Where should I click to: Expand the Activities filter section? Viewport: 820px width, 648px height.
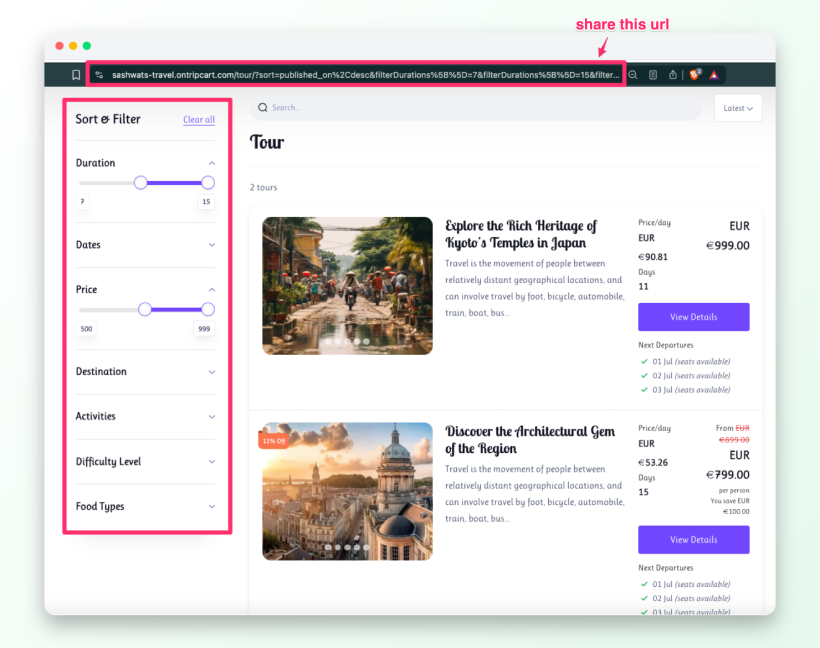211,417
